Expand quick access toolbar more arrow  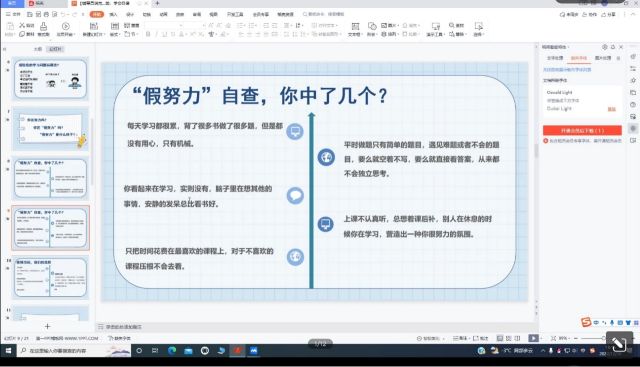(x=83, y=14)
